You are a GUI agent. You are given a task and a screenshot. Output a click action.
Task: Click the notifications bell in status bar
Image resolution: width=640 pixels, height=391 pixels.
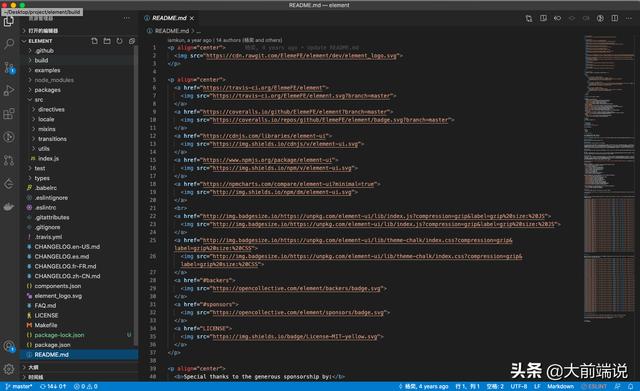tap(631, 386)
